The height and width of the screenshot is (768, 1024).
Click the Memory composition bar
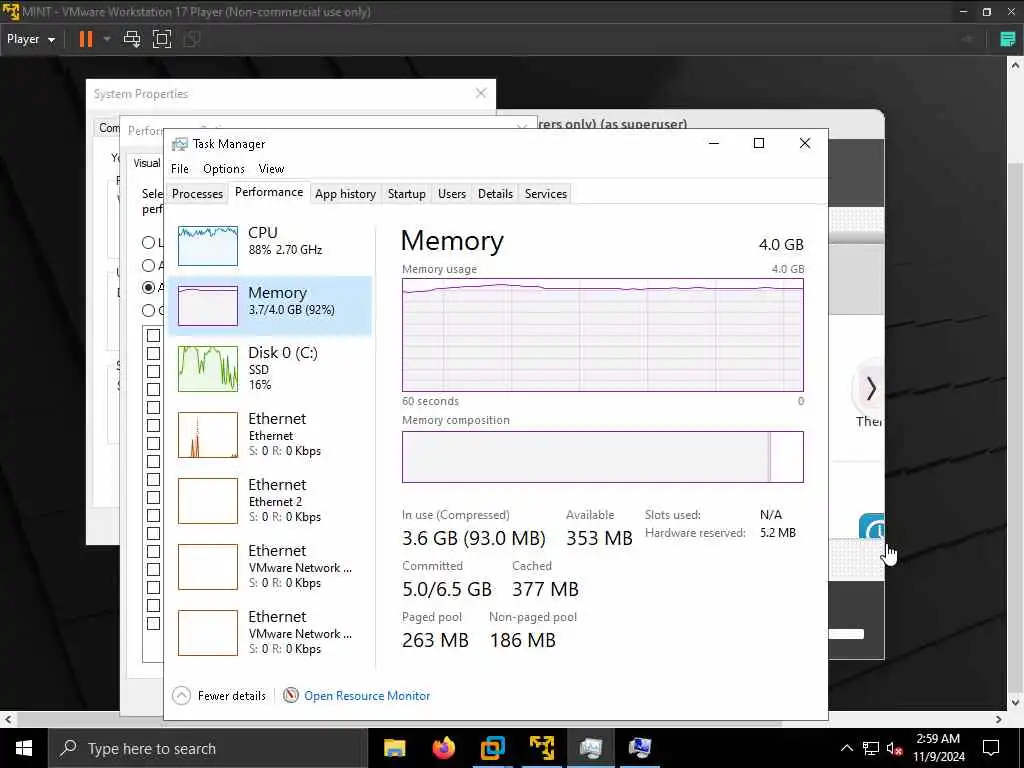click(603, 456)
